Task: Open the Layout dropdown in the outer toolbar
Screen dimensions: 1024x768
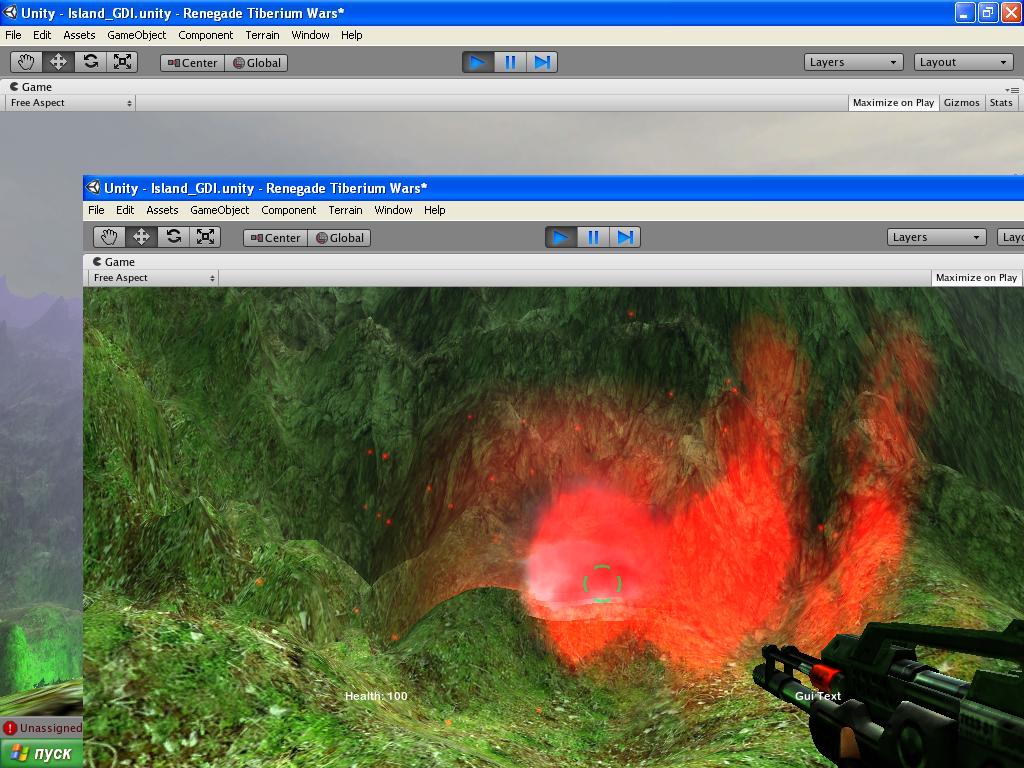Action: pyautogui.click(x=964, y=62)
